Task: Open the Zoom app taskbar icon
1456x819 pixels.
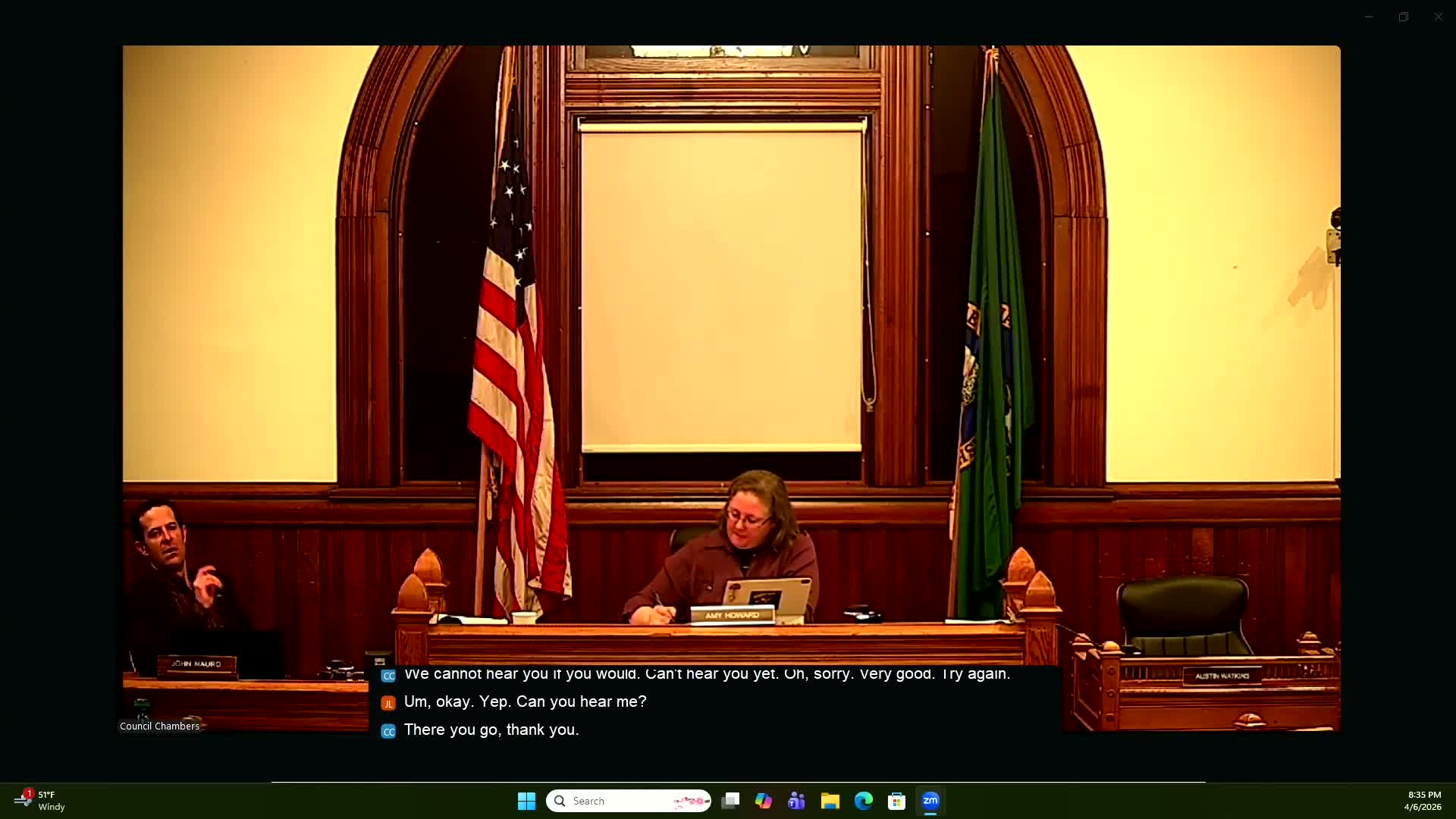Action: (930, 801)
